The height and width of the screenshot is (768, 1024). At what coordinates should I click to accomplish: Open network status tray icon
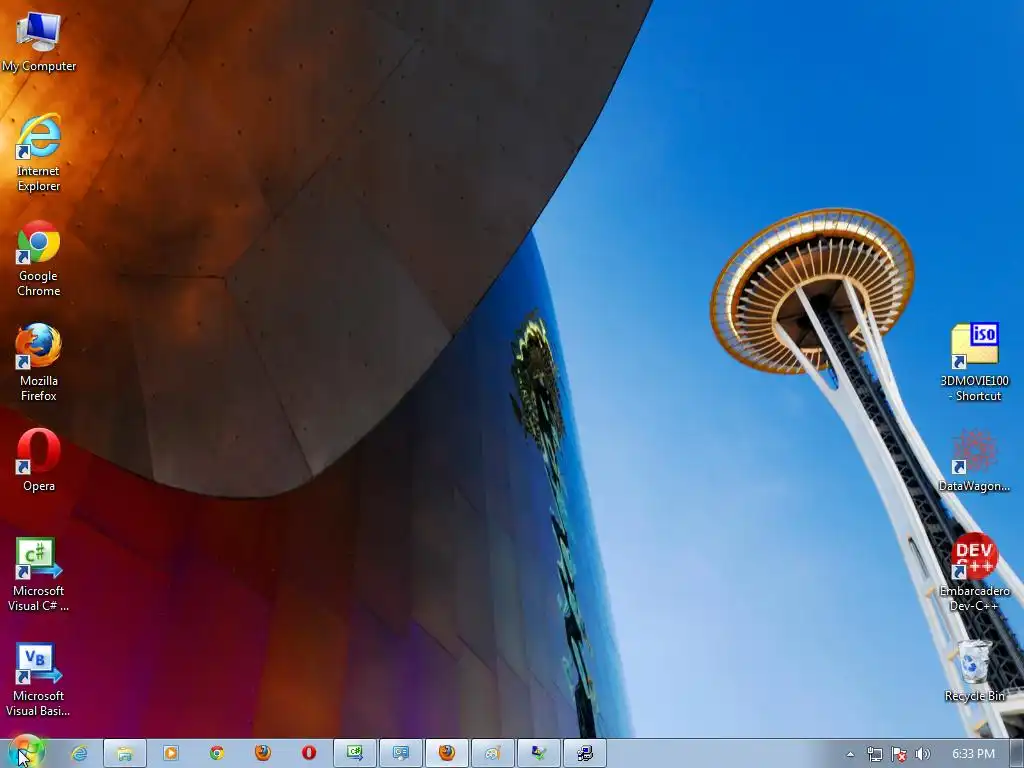[874, 754]
